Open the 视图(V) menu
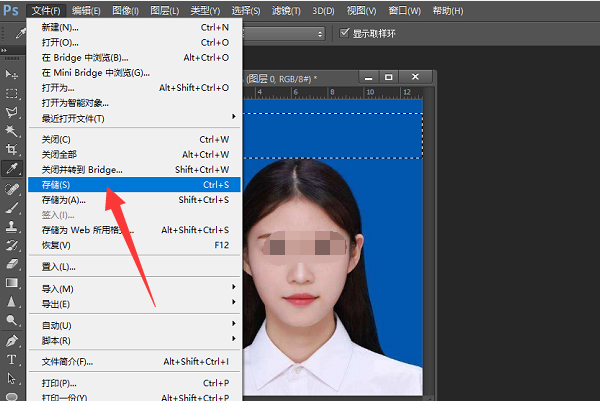The width and height of the screenshot is (600, 401). (x=362, y=11)
